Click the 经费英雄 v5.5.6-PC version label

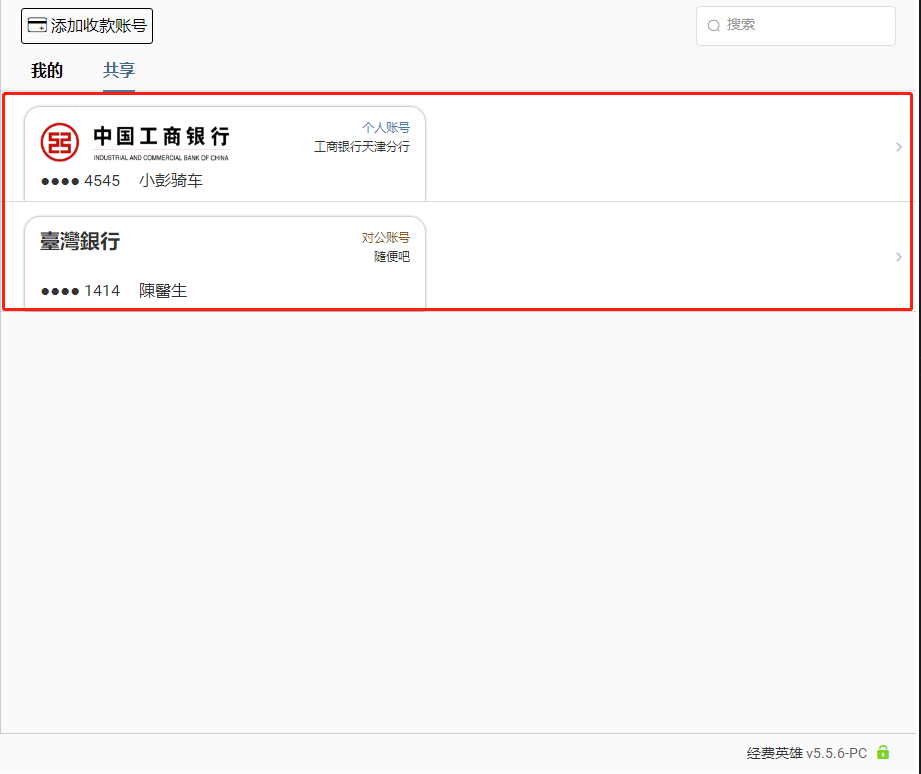coord(806,753)
